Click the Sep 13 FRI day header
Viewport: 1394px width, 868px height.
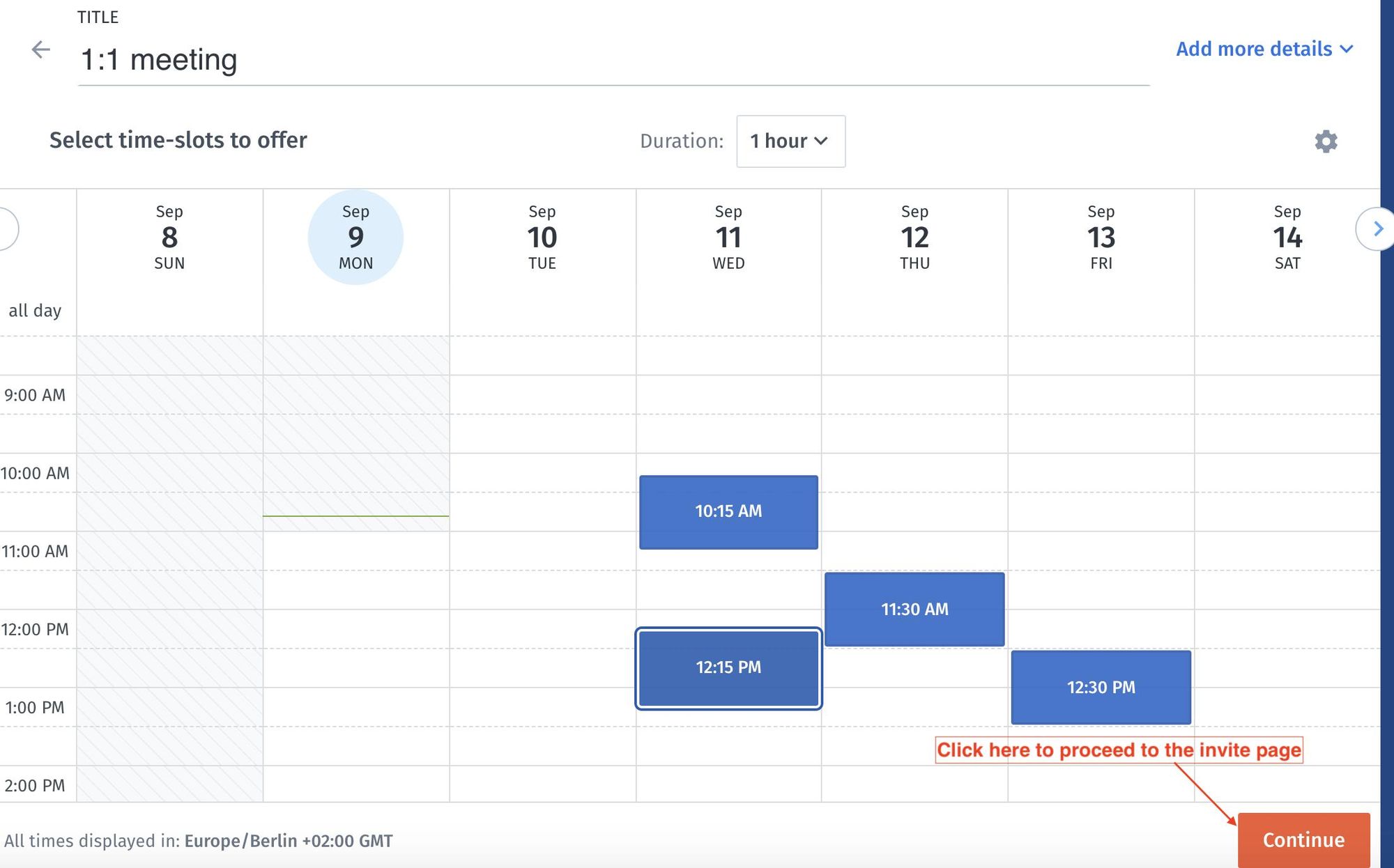[1101, 238]
